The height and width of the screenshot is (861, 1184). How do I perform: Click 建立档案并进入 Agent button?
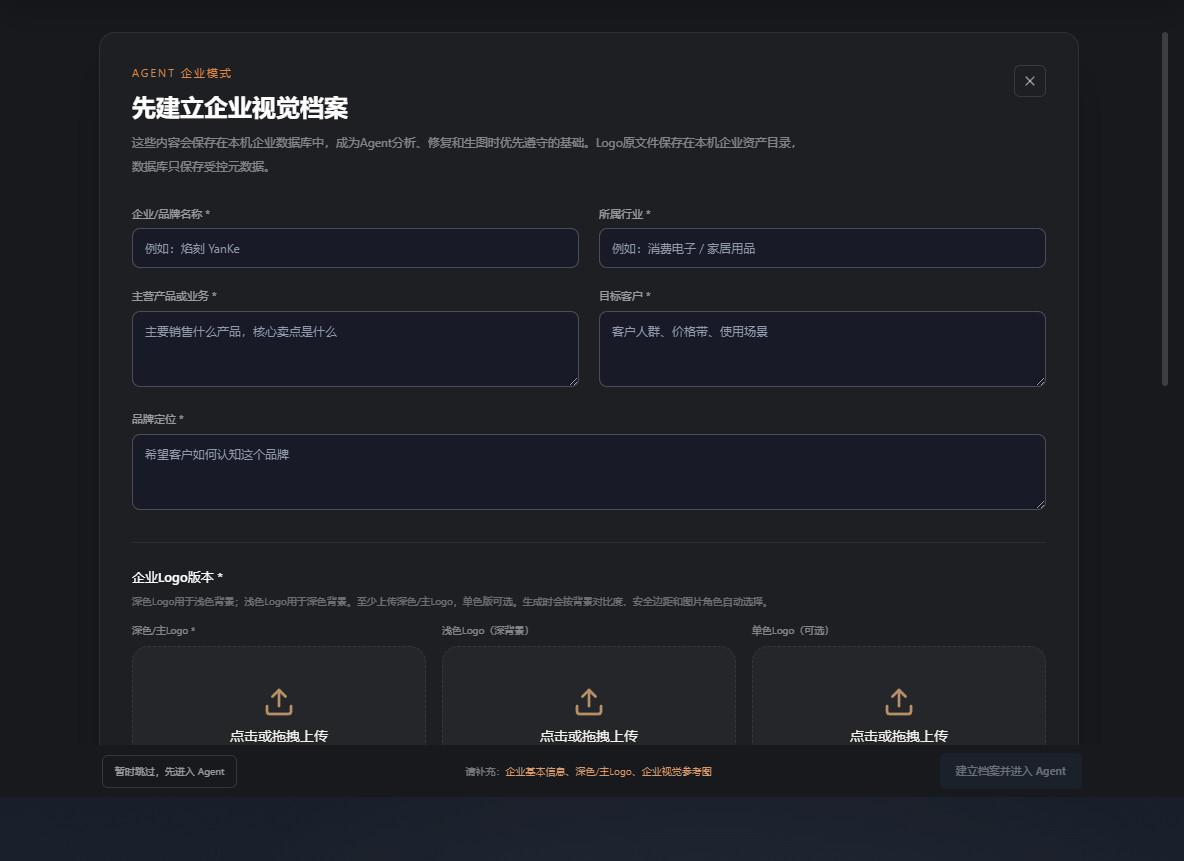pos(1010,770)
